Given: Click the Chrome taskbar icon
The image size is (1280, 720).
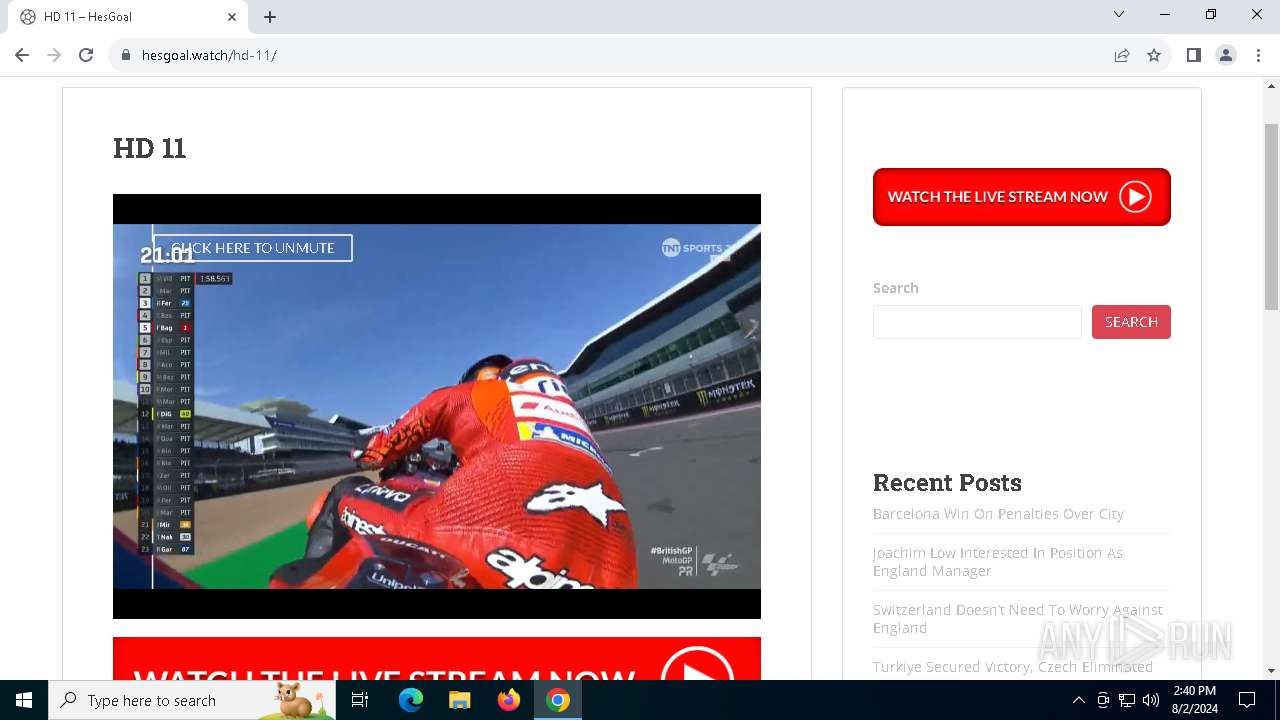Looking at the screenshot, I should coord(558,700).
